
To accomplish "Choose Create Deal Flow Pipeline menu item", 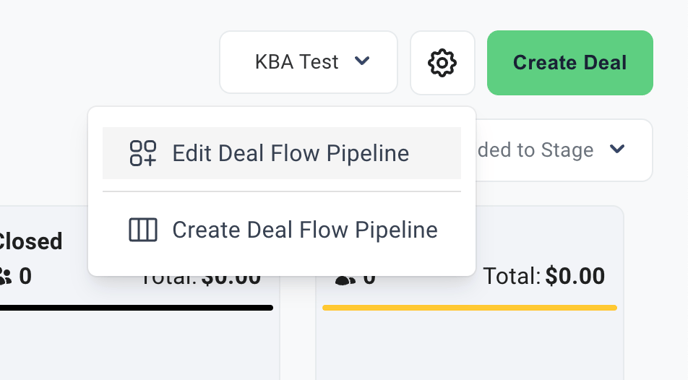I will point(282,230).
